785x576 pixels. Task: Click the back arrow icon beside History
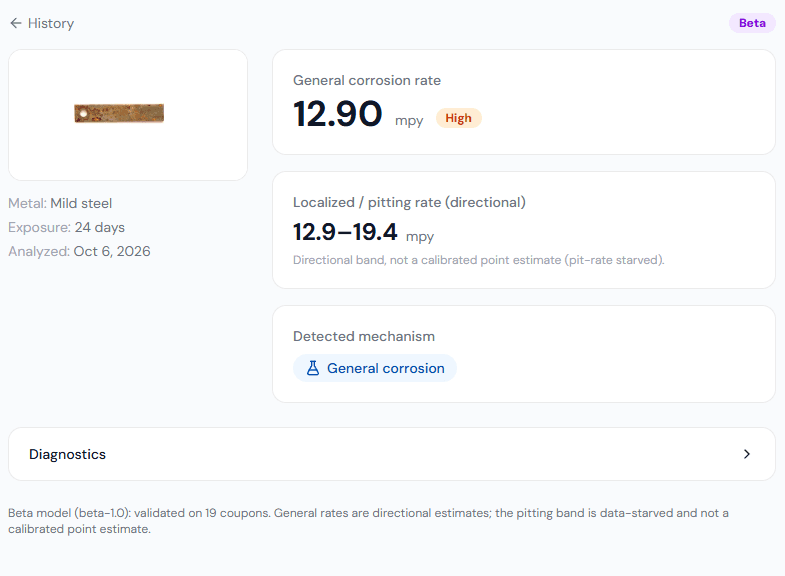pos(16,23)
